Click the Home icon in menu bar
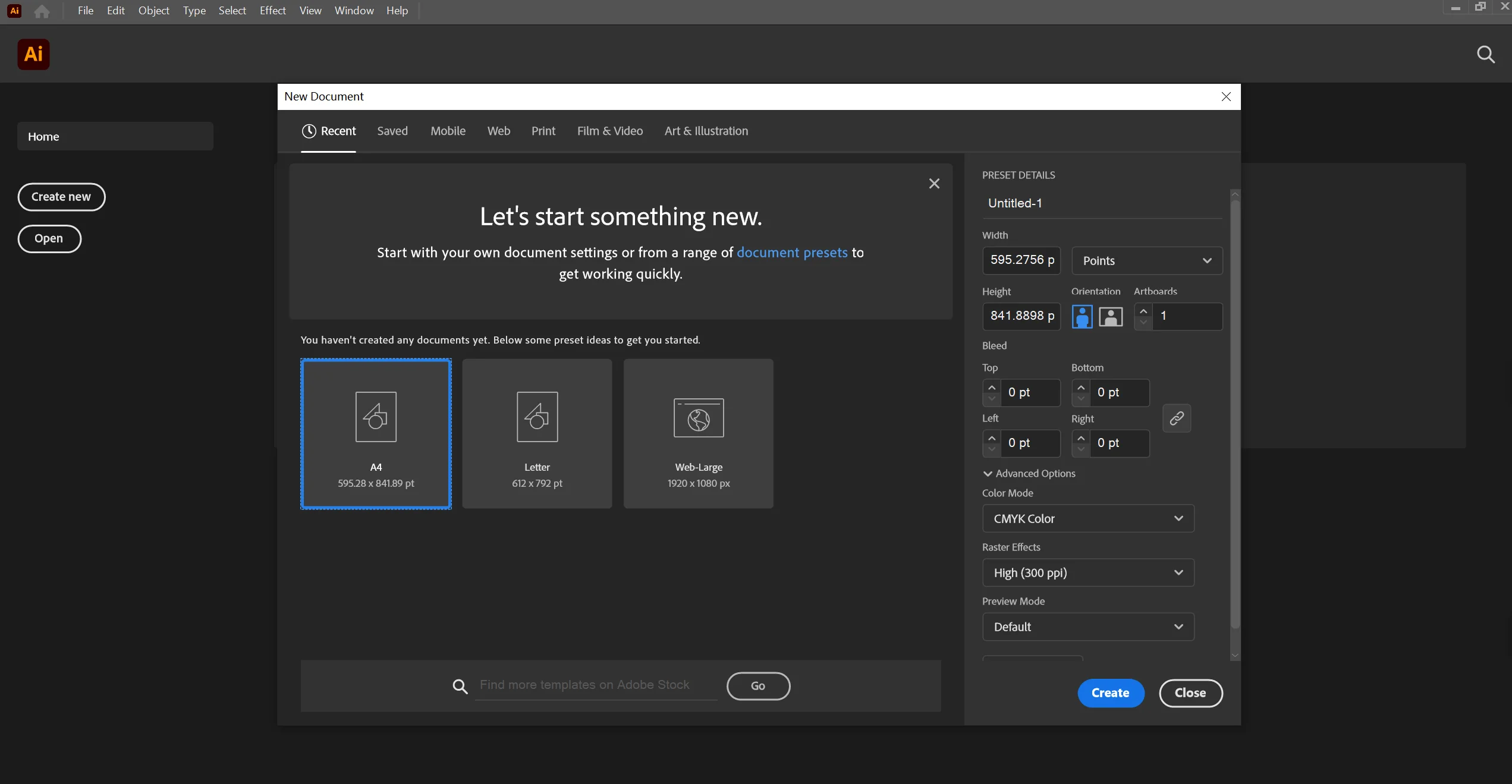 click(42, 11)
